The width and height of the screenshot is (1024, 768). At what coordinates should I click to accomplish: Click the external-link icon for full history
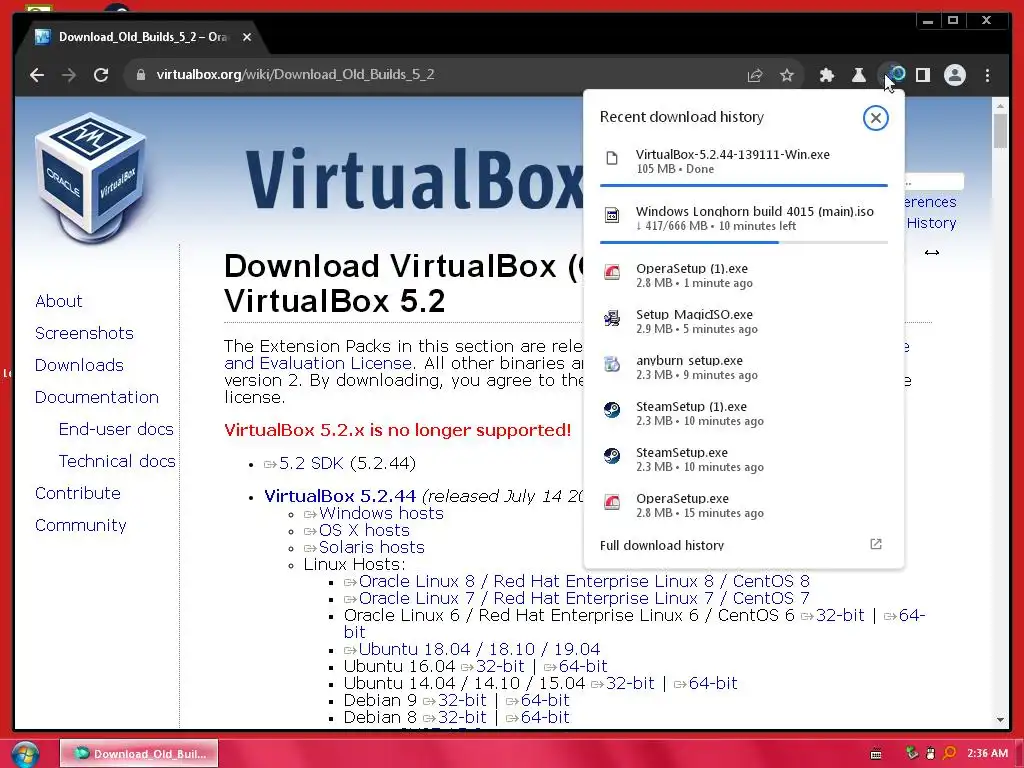(876, 544)
